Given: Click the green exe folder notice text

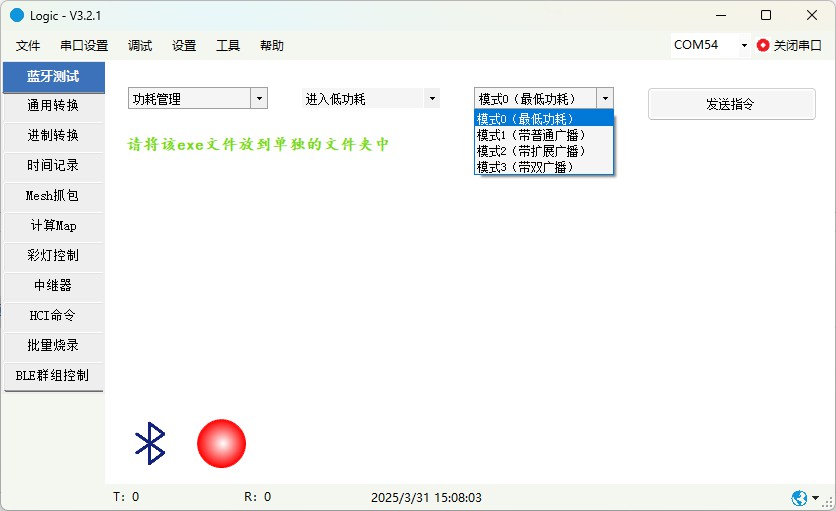Looking at the screenshot, I should (258, 145).
